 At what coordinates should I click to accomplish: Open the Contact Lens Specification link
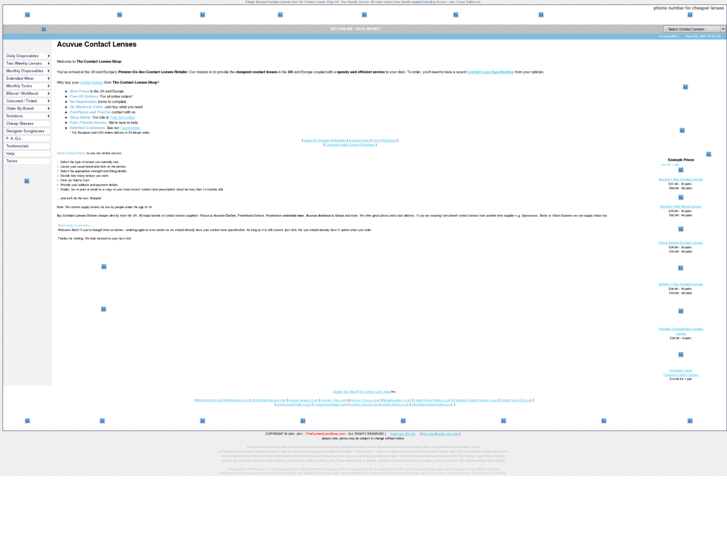pyautogui.click(x=490, y=72)
